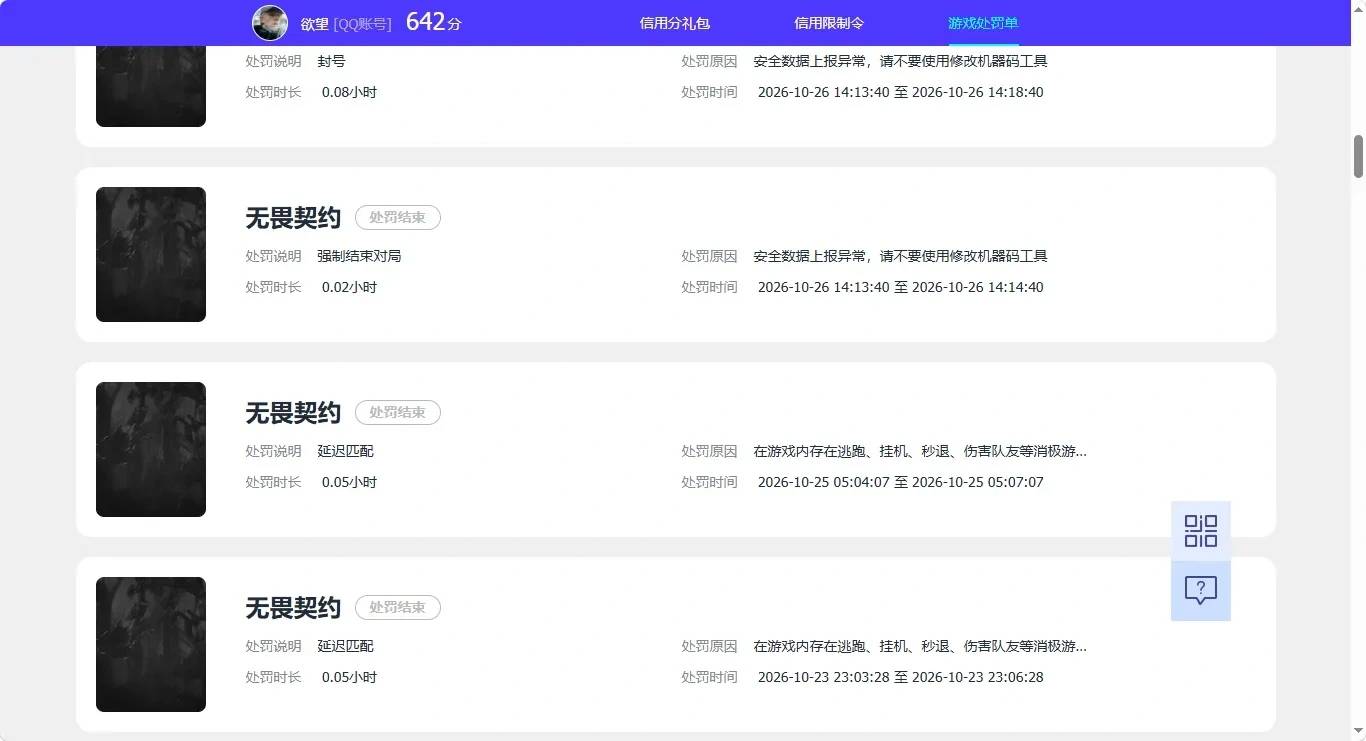1366x741 pixels.
Task: Click the 642分 credit score
Action: [x=434, y=22]
